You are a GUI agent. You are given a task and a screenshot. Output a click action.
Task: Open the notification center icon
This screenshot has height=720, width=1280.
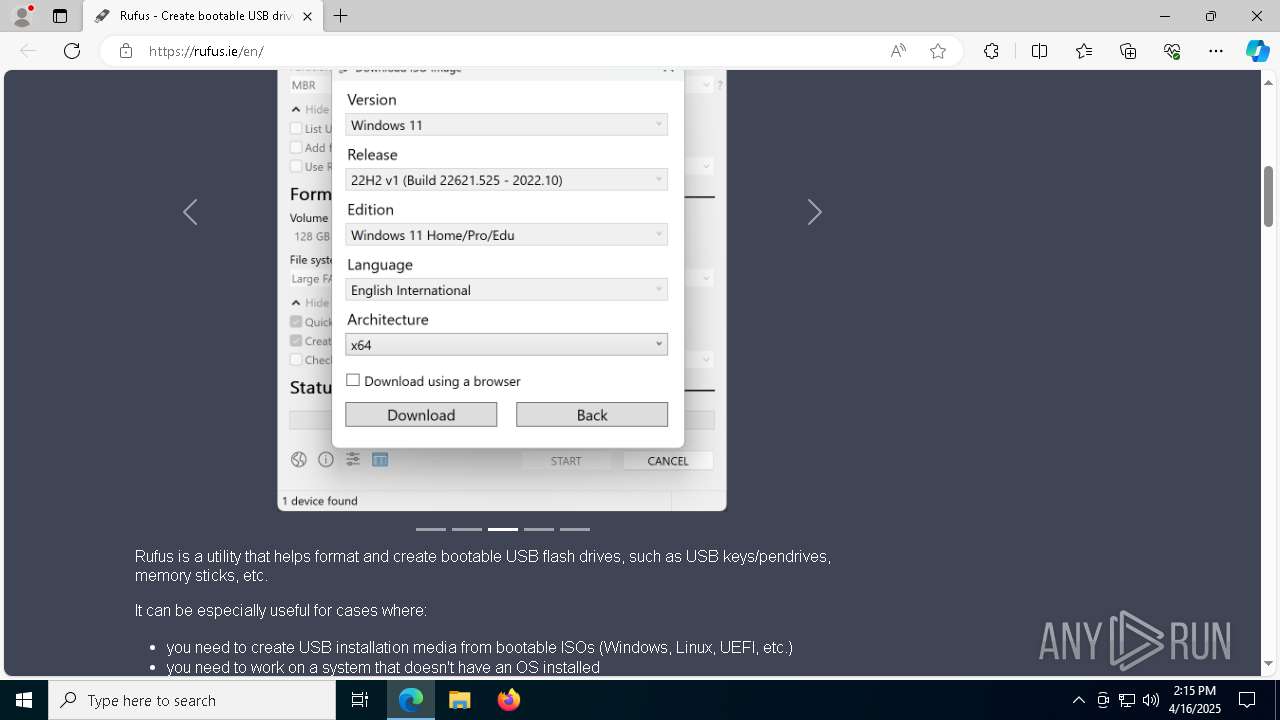1247,700
